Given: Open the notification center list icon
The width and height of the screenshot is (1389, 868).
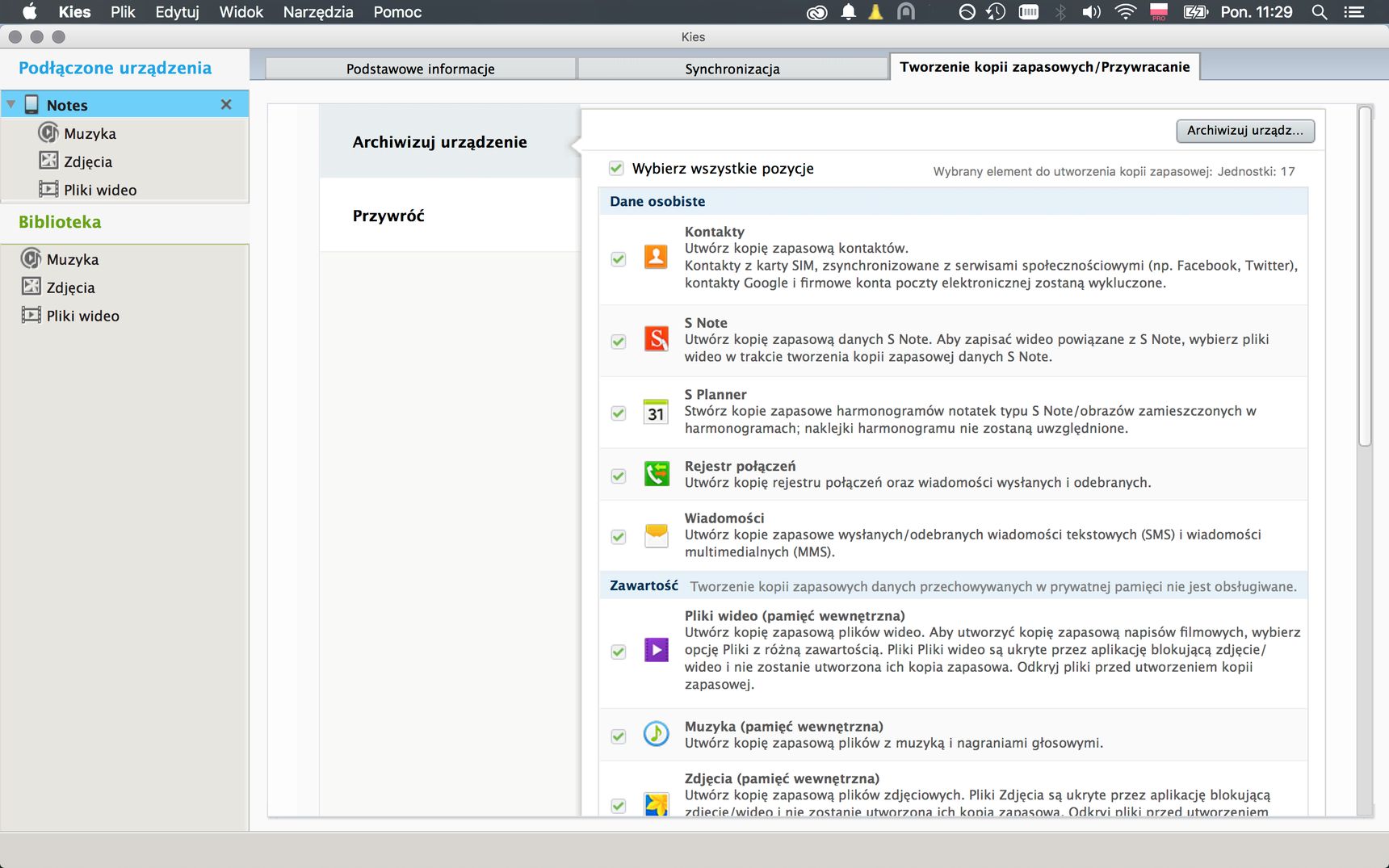Looking at the screenshot, I should [1354, 12].
